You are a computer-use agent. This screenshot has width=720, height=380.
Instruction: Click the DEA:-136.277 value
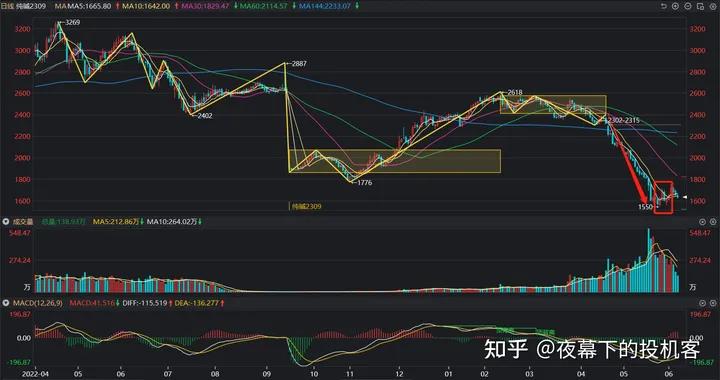(197, 303)
